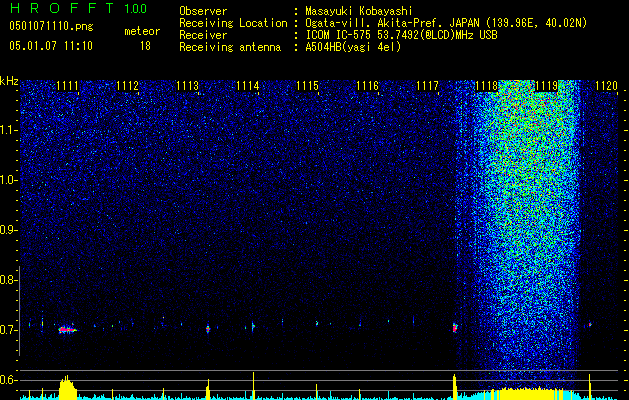Click the 0.8 kHz axis label
Screen dimensions: 629x400
[x=7, y=280]
